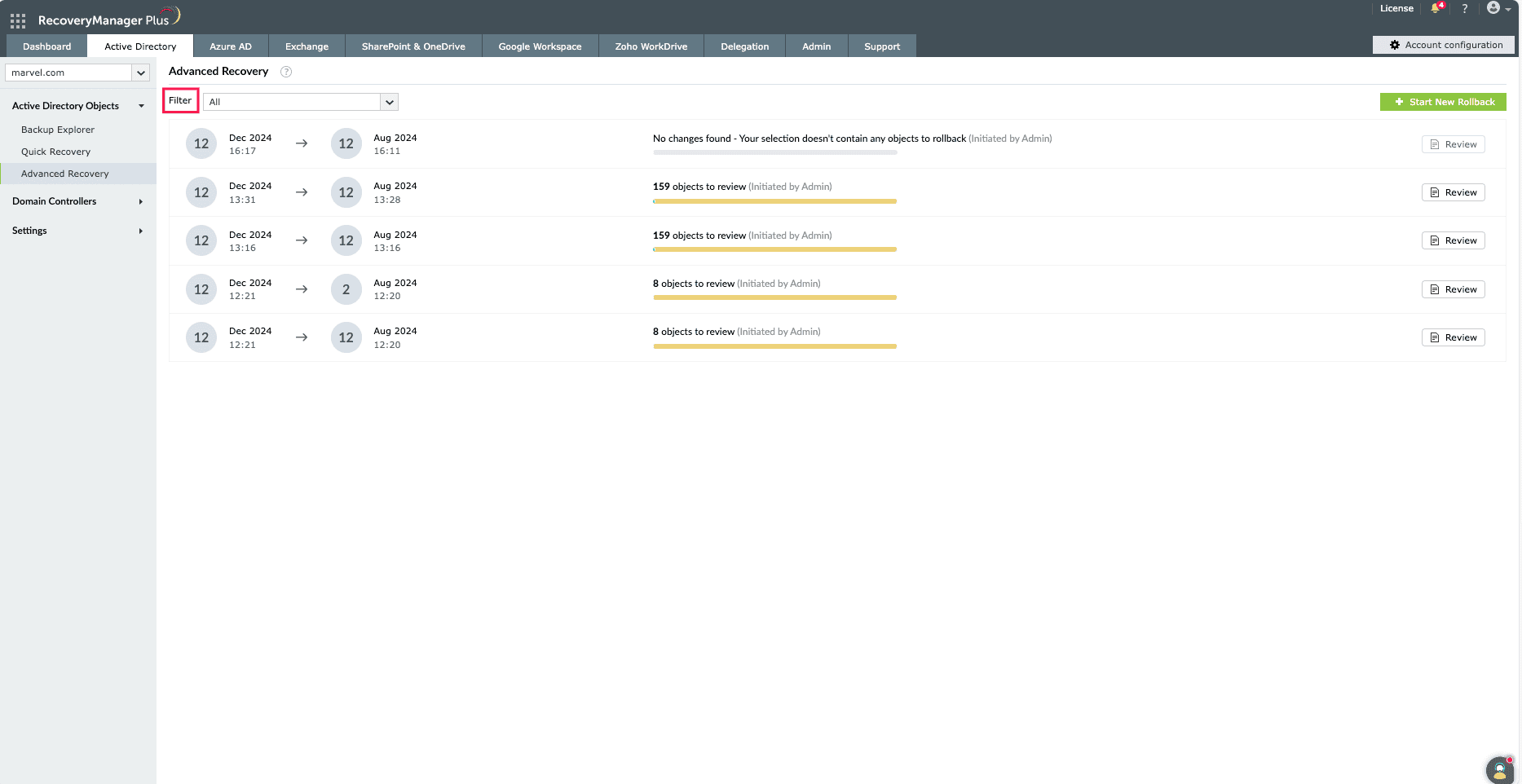This screenshot has width=1522, height=784.
Task: Open the Filter dropdown showing All
Action: [300, 102]
